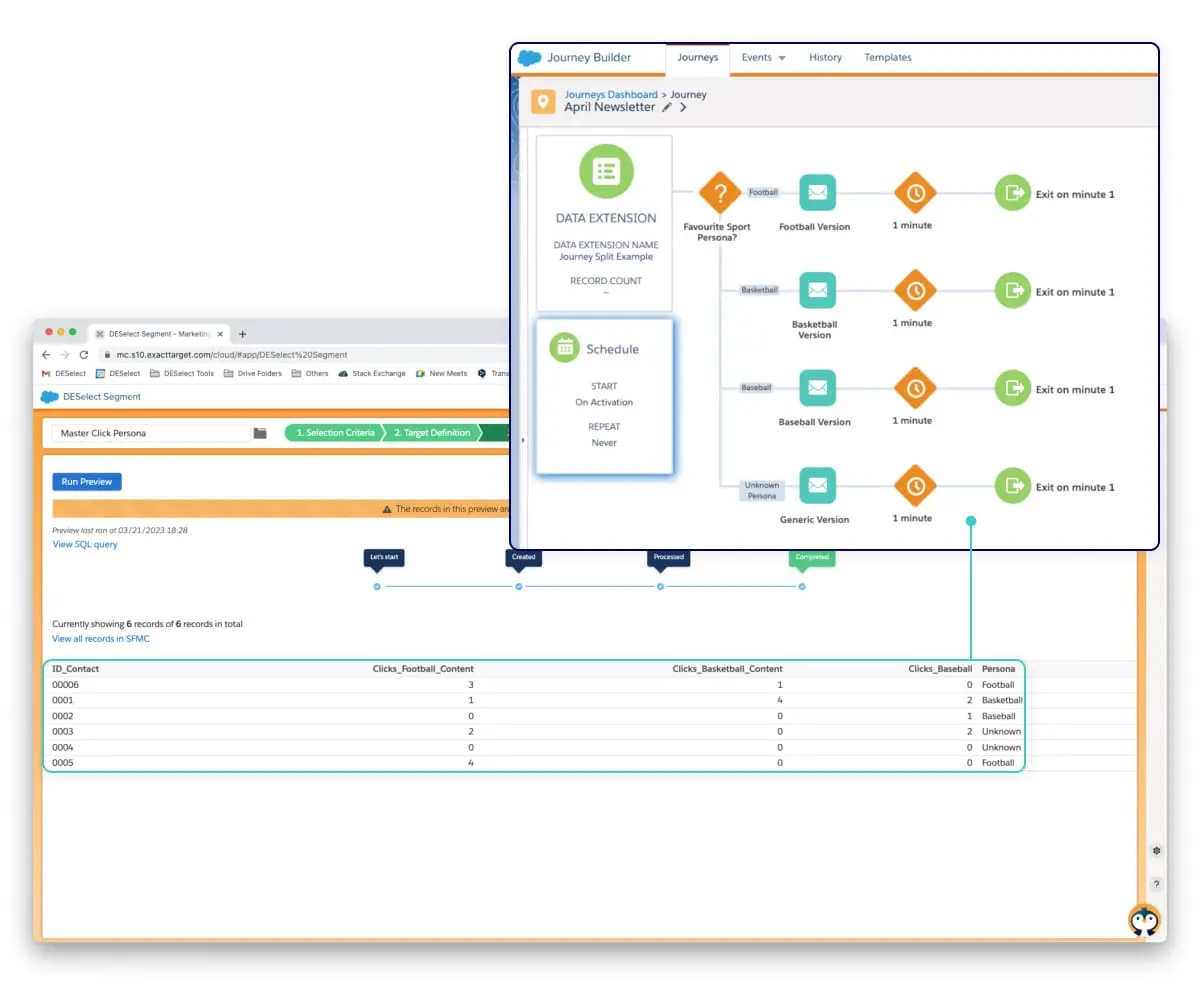Click the Master Click Persona name field
1200x986 pixels.
pos(150,433)
